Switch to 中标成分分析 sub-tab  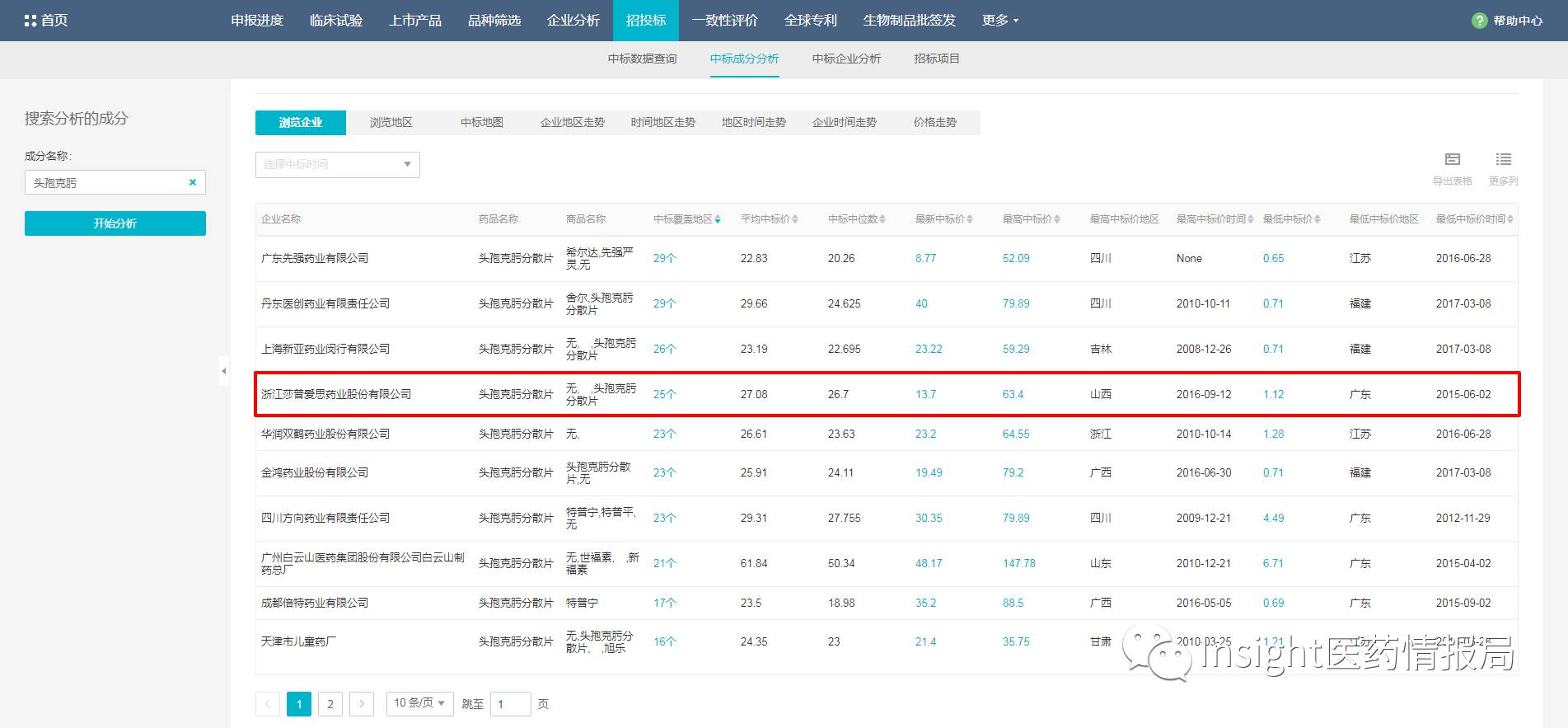tap(745, 59)
